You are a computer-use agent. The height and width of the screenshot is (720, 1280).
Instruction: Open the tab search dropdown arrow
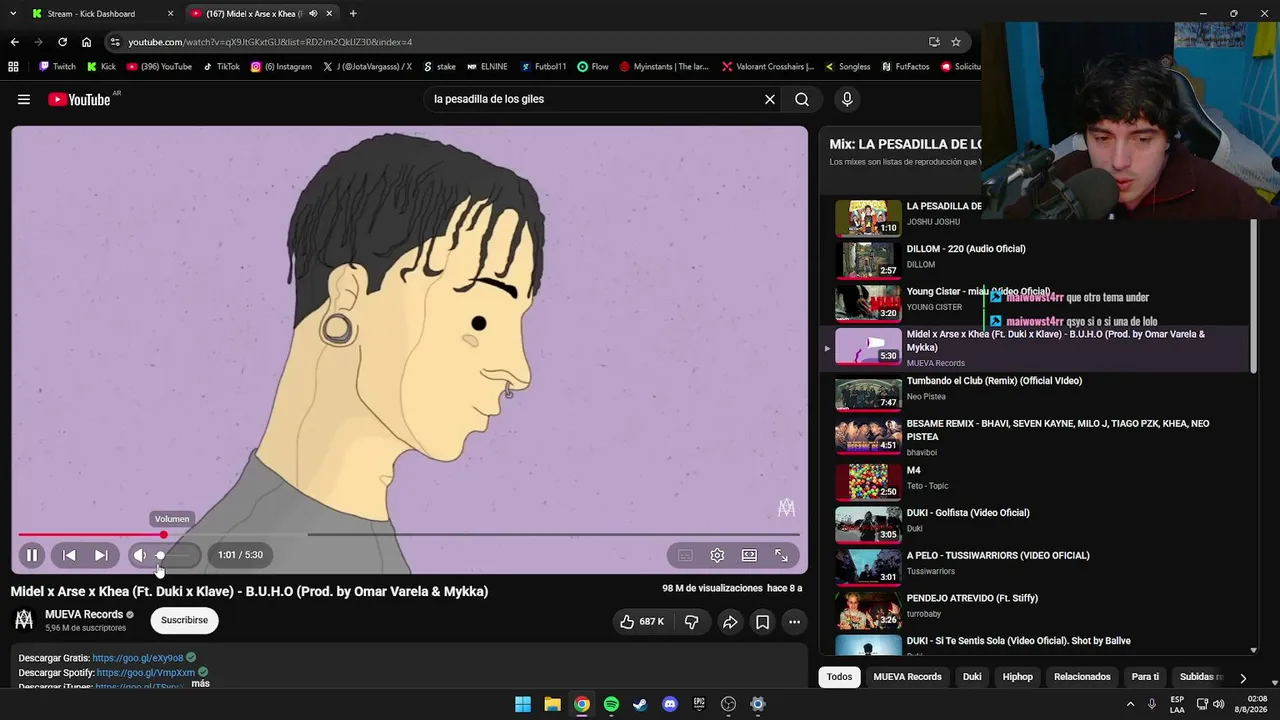coord(12,14)
